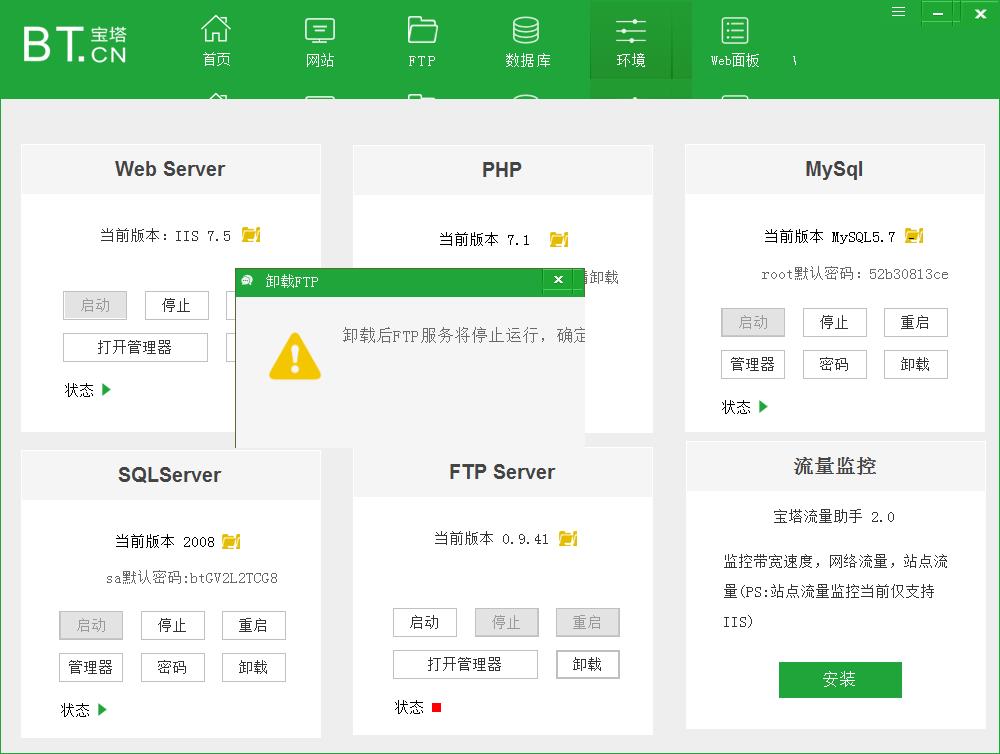Screen dimensions: 1000x754
Task: Click 启动 in SQLServer panel
Action: (x=91, y=625)
